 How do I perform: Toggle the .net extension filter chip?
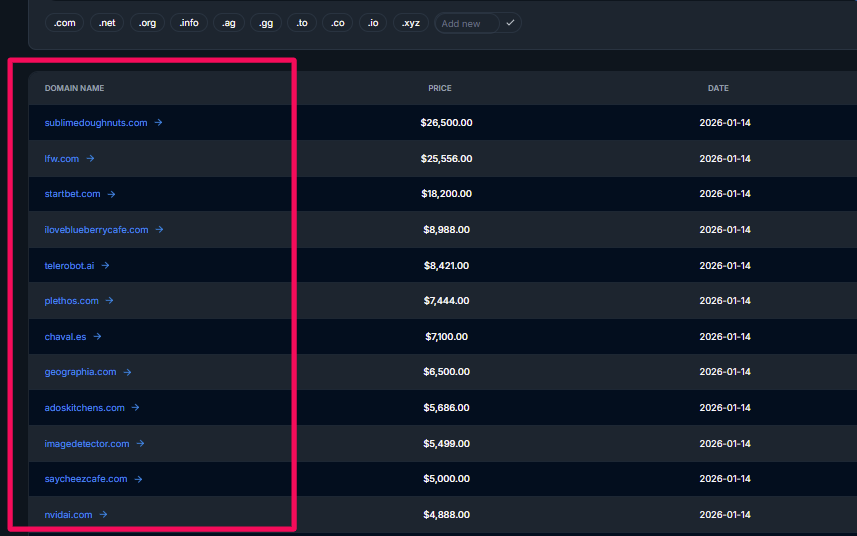tap(106, 23)
